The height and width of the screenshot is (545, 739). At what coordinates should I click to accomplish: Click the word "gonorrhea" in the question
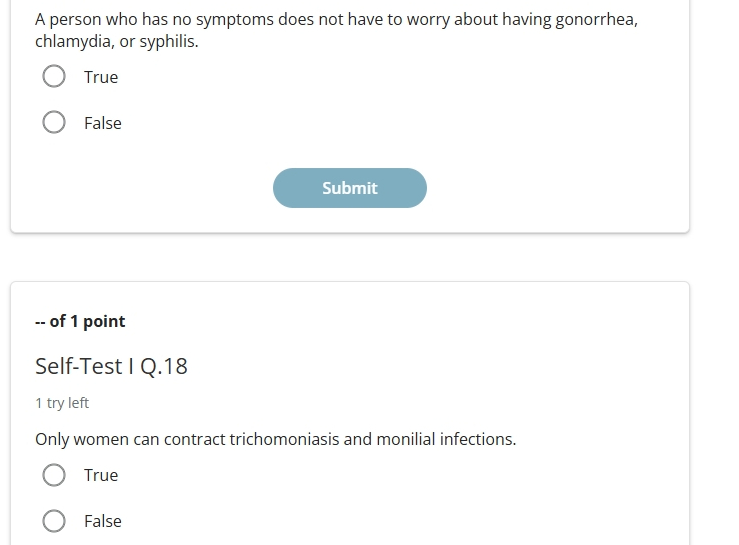596,20
